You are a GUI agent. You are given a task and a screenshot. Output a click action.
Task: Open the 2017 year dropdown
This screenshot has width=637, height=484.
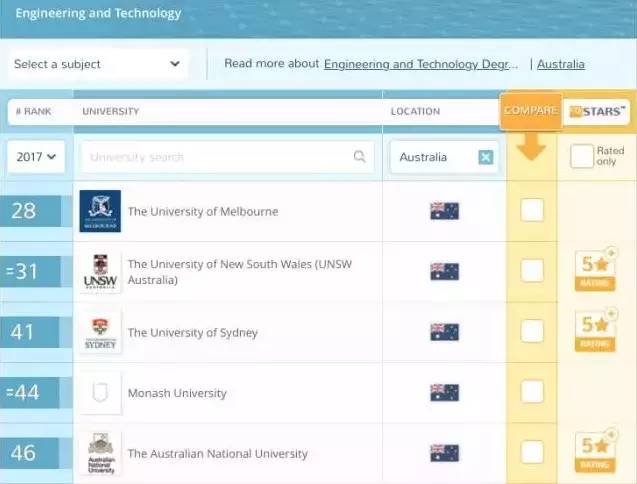tap(36, 157)
